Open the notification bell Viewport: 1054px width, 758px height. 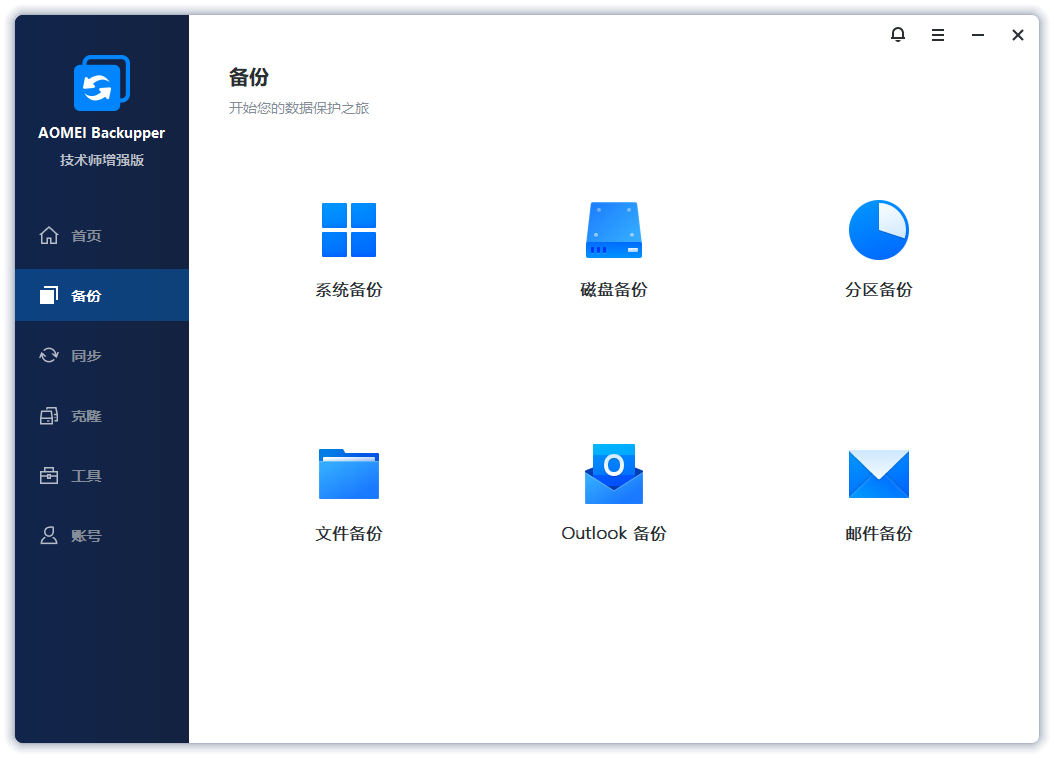click(x=897, y=34)
